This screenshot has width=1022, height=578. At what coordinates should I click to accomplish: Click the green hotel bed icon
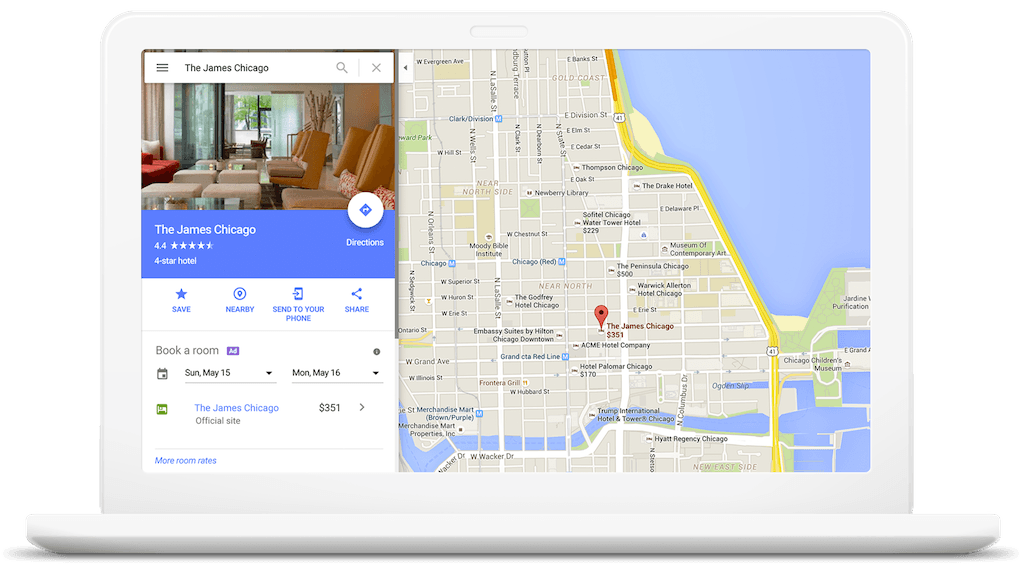(162, 409)
